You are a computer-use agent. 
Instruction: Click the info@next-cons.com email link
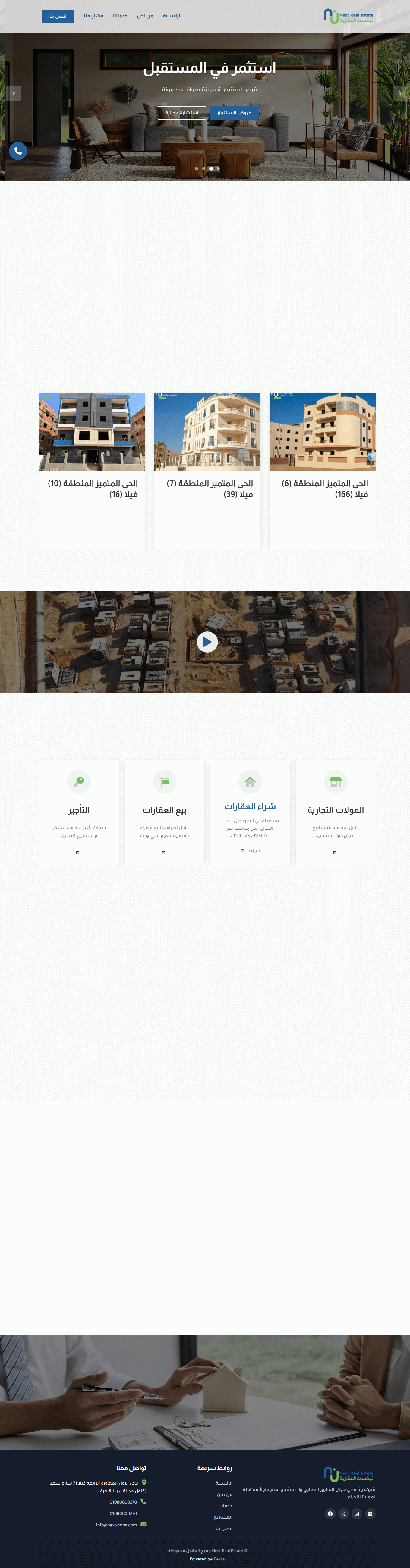116,1525
